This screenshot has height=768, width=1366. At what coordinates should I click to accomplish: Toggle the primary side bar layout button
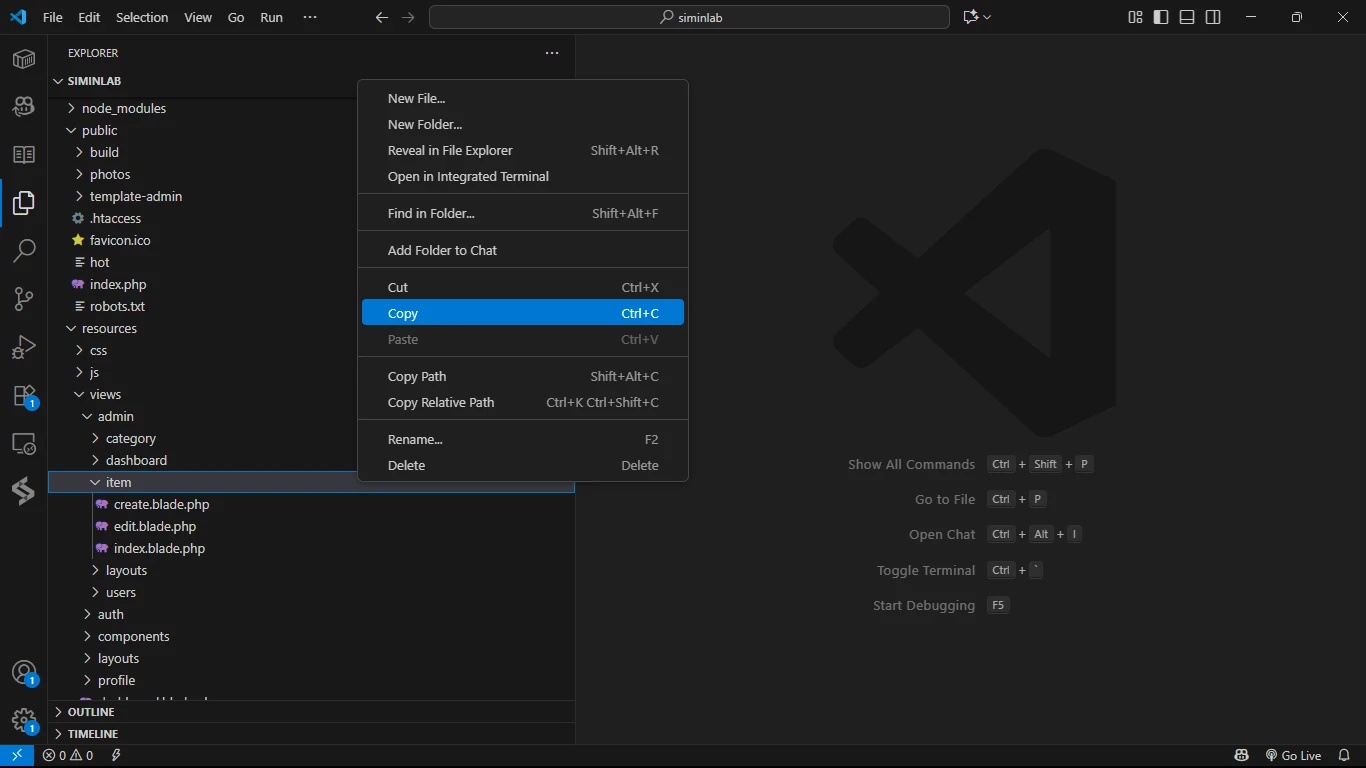click(1161, 17)
